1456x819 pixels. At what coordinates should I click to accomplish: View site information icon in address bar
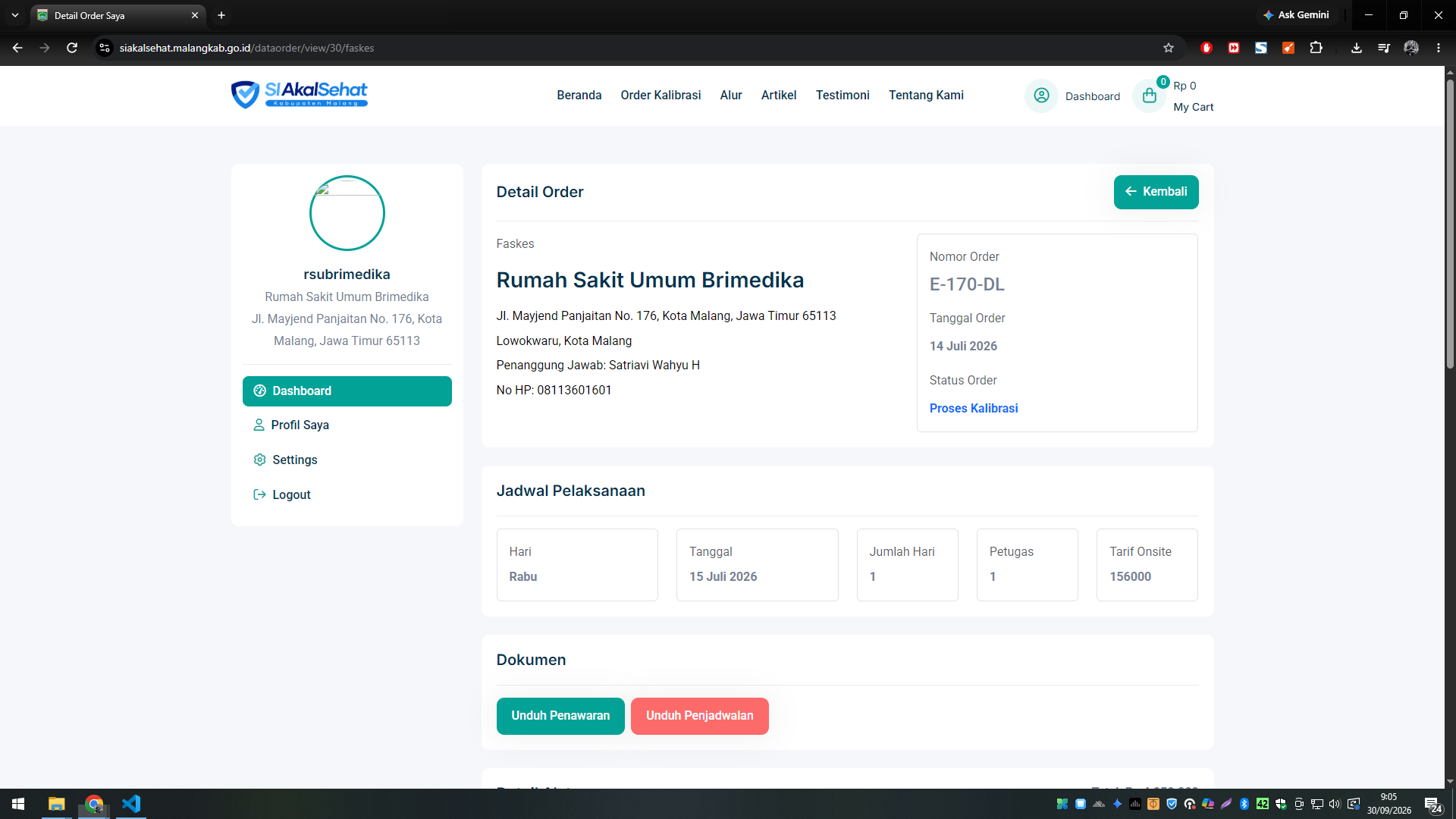[x=105, y=48]
